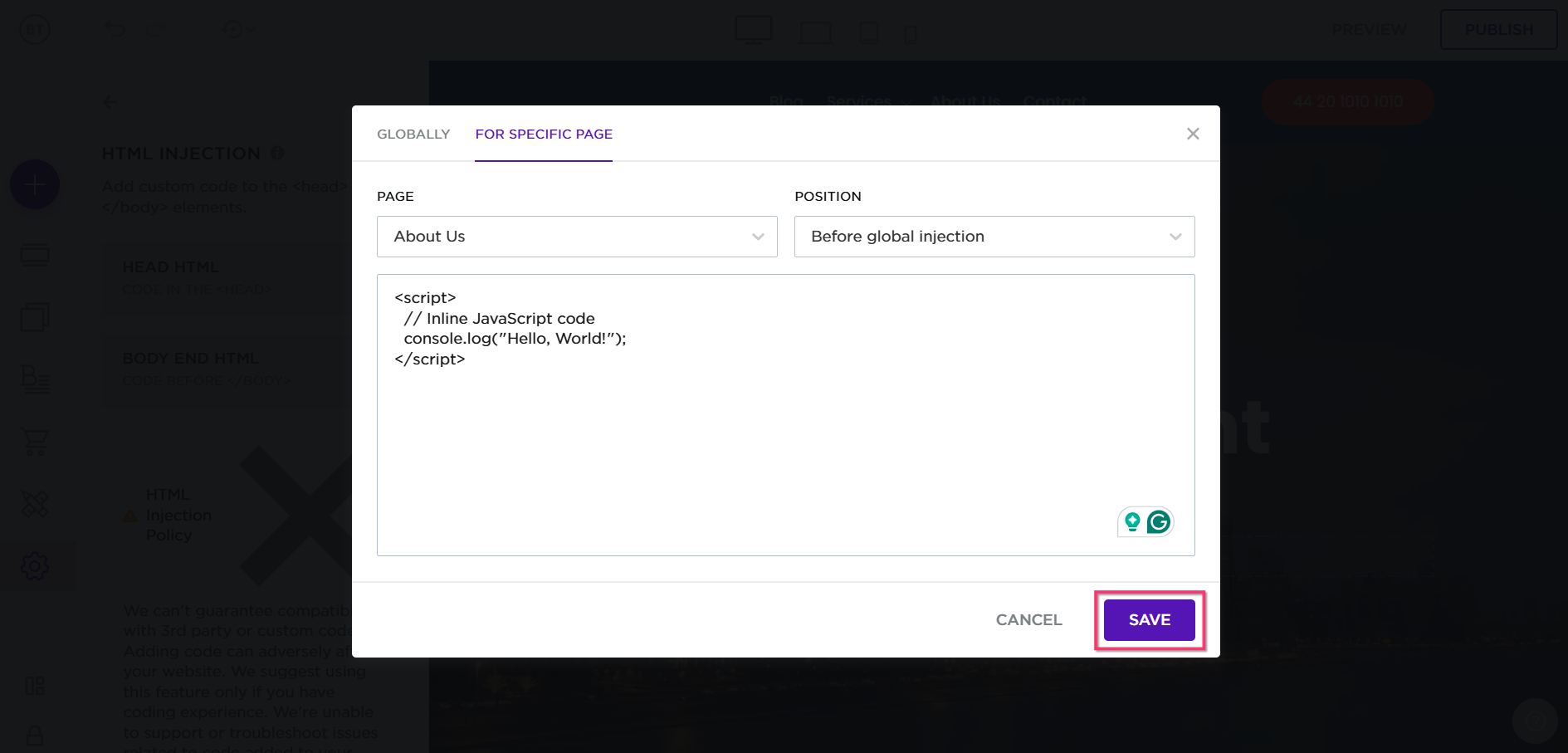Click the green lightbulb suggestion icon
This screenshot has height=753, width=1568.
1132,522
